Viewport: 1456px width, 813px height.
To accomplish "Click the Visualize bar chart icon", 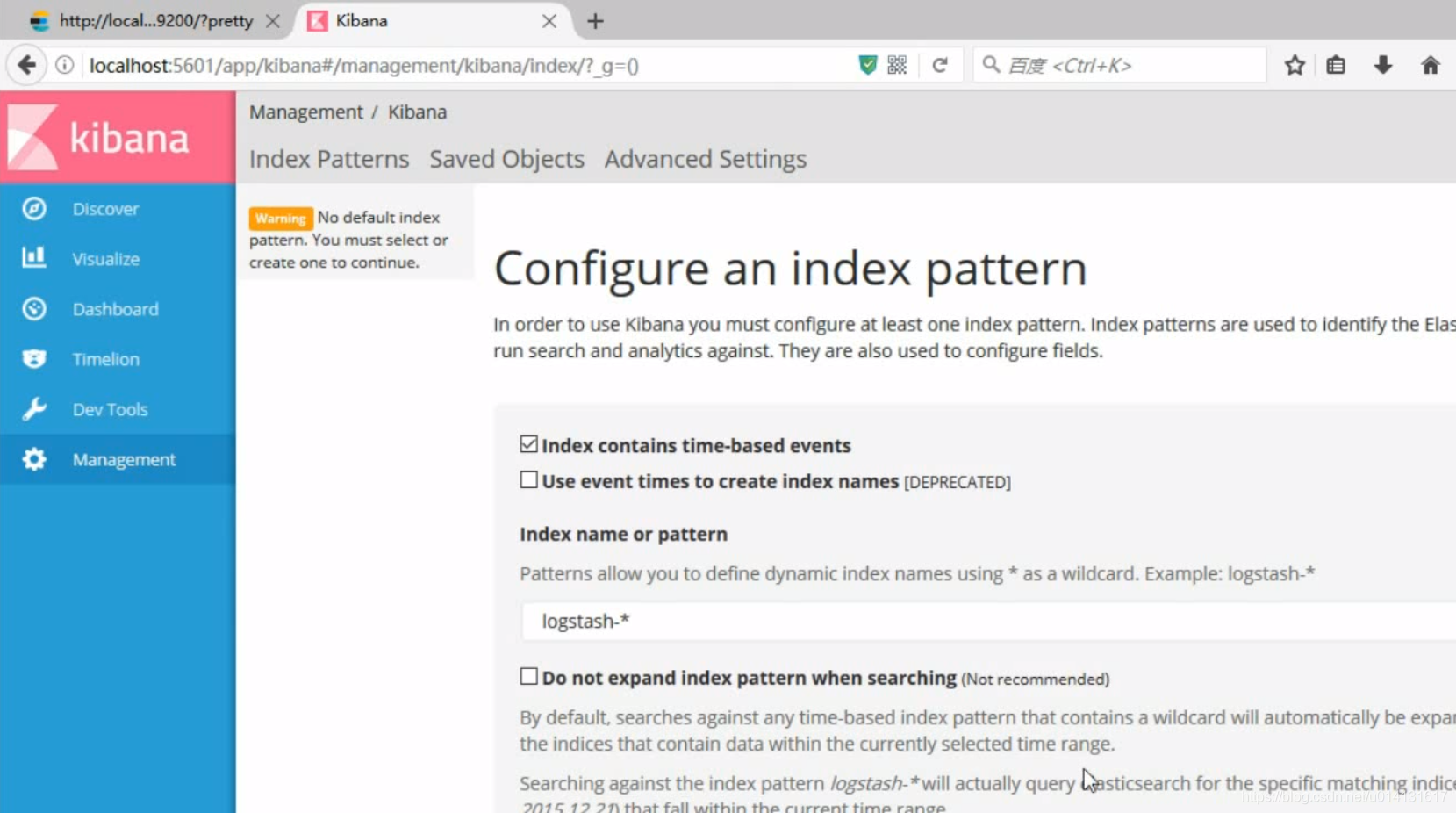I will [x=34, y=258].
